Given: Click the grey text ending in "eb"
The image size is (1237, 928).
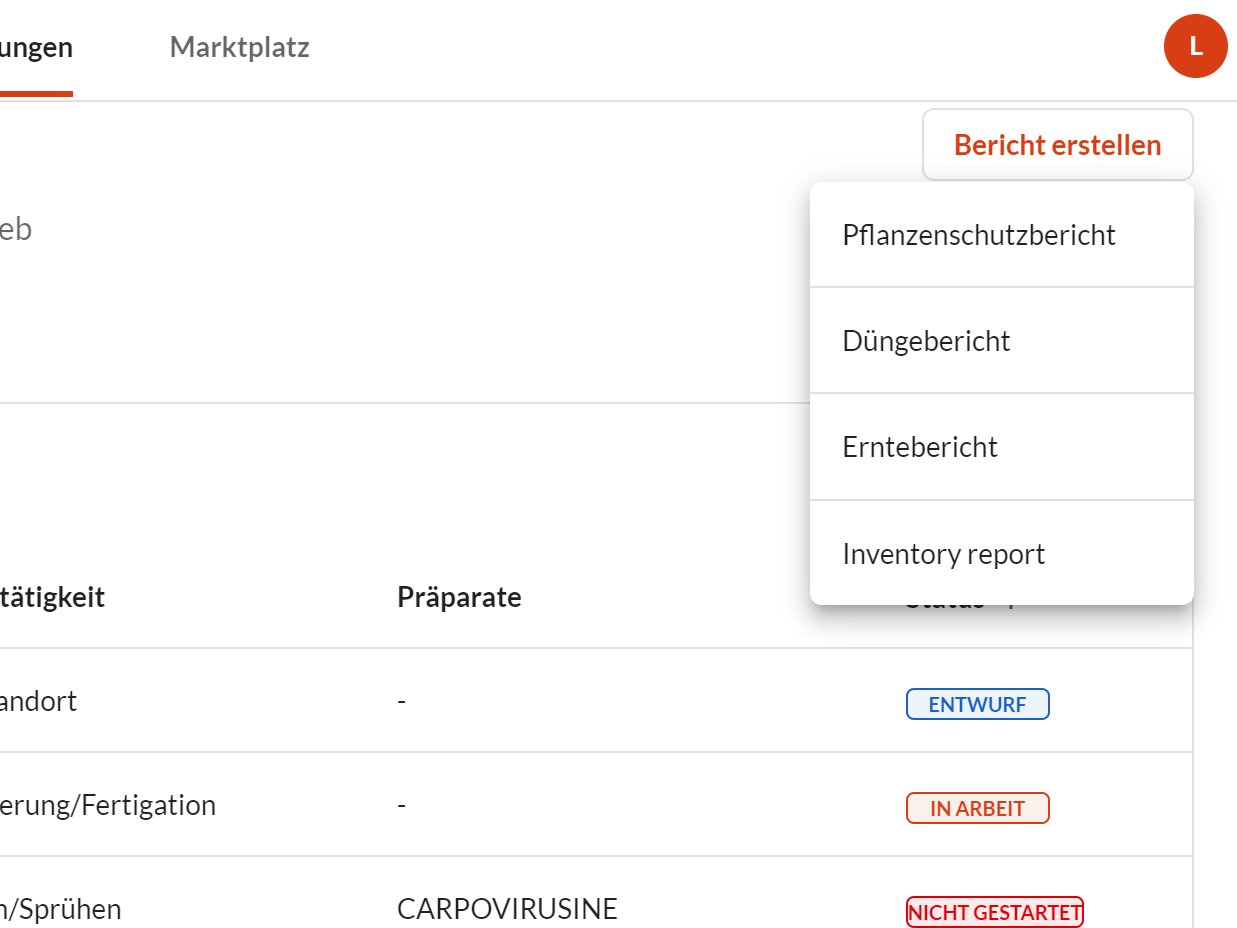Looking at the screenshot, I should pos(16,230).
